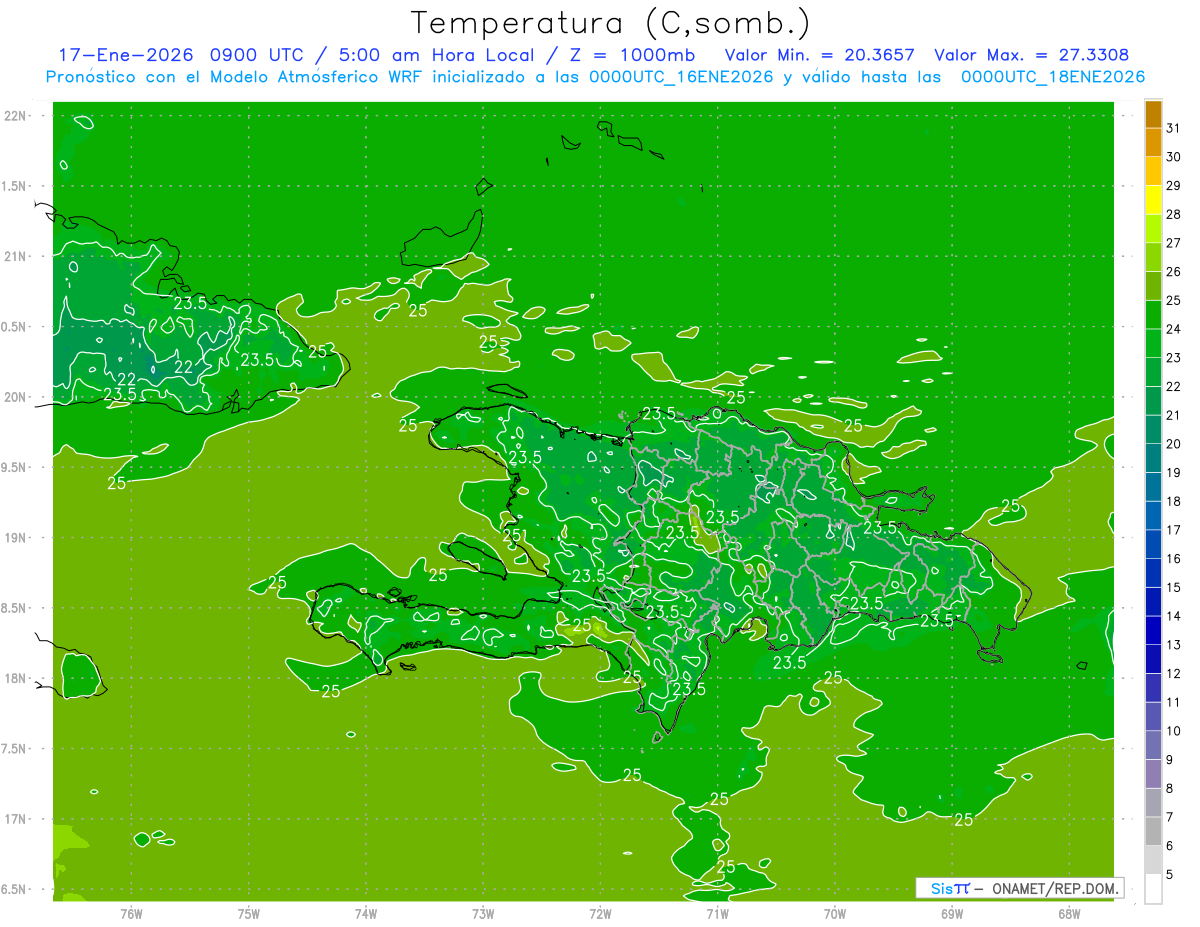The width and height of the screenshot is (1200, 927).
Task: Click the '74W' longitude axis label
Action: click(366, 914)
